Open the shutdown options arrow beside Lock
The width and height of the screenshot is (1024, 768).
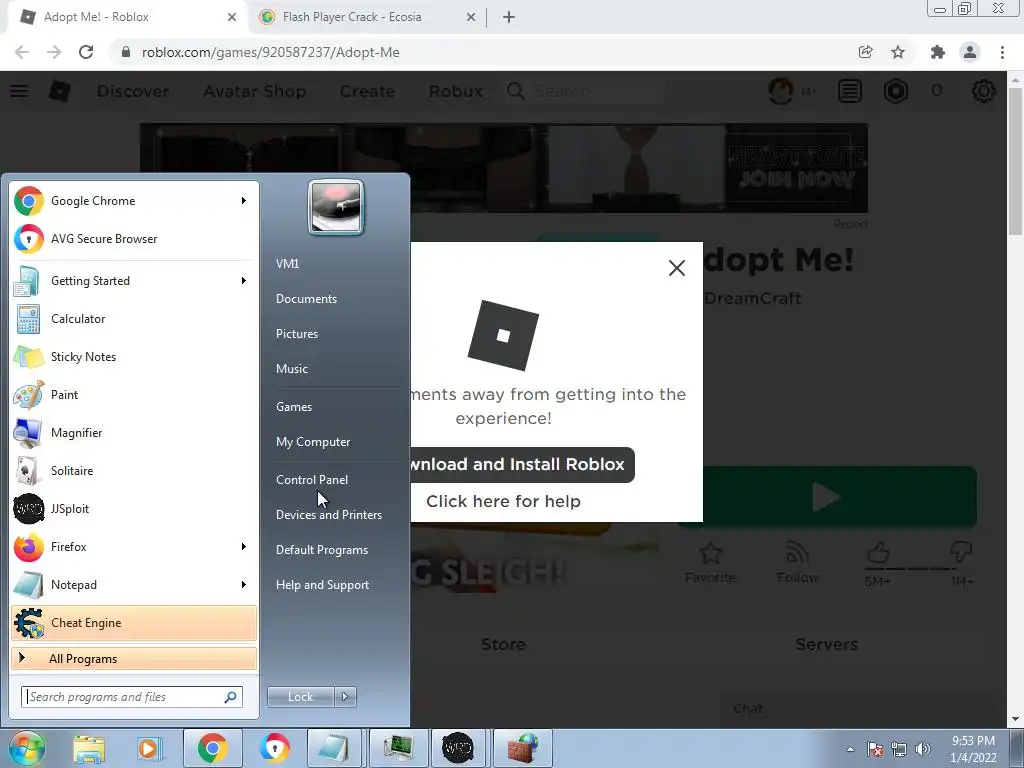[345, 697]
